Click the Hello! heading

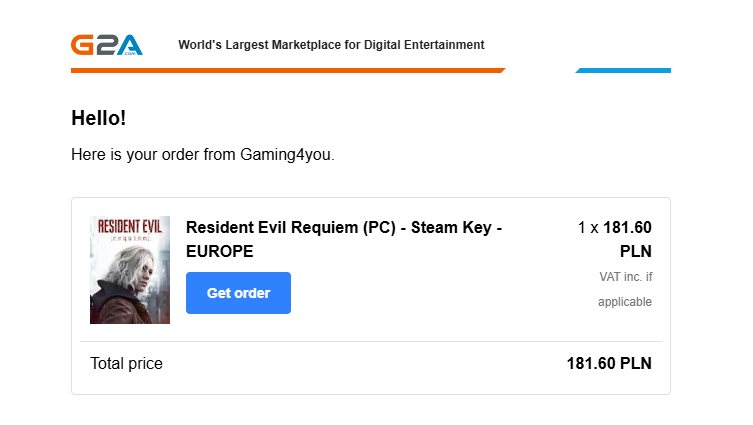pos(99,118)
